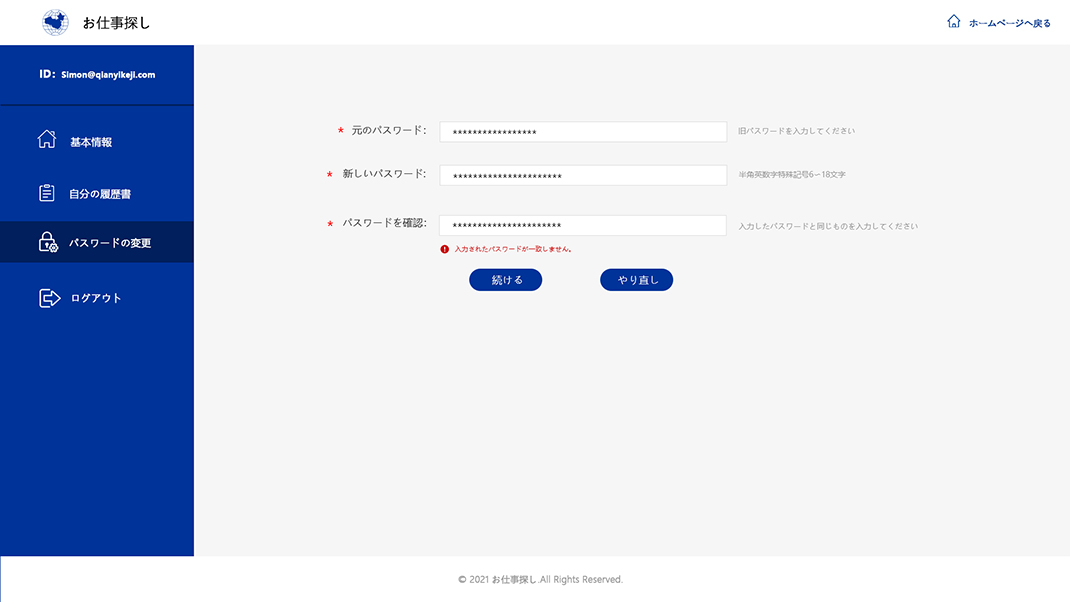The width and height of the screenshot is (1070, 602).
Task: Click the globe logo icon in the header
Action: pyautogui.click(x=56, y=22)
